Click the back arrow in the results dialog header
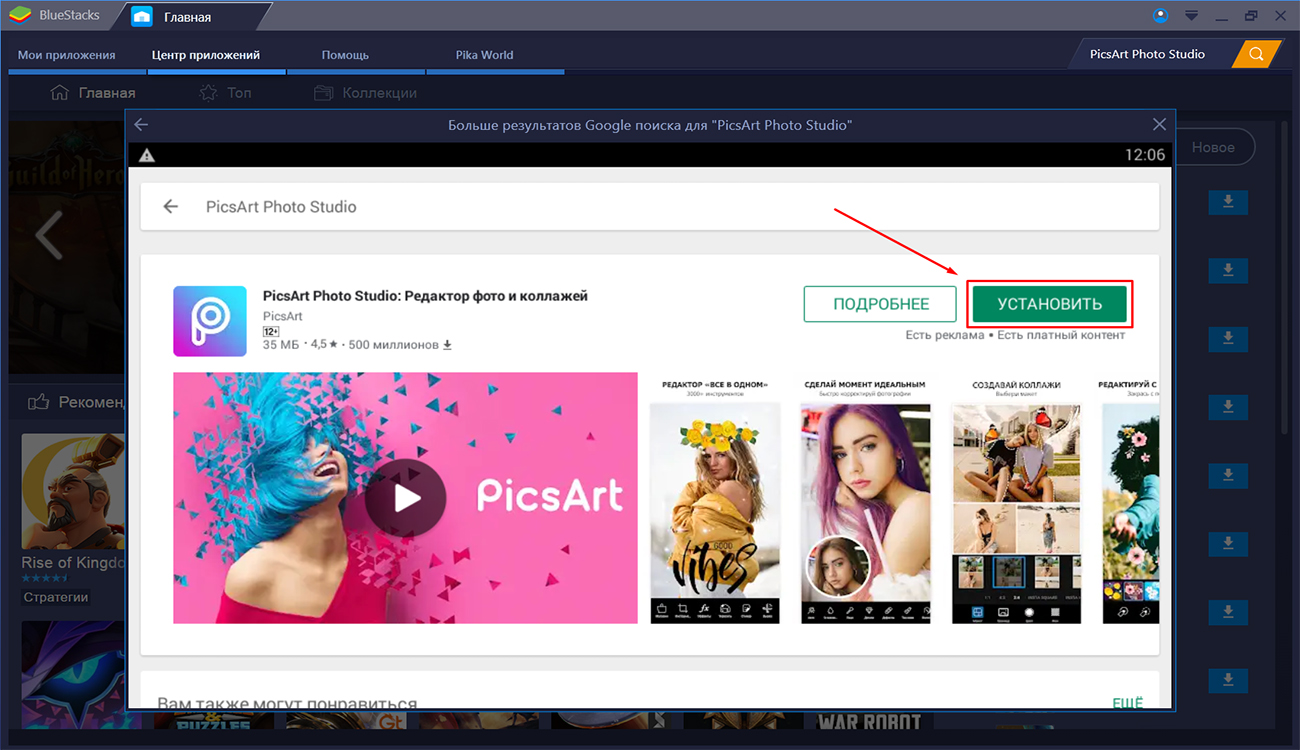 [141, 125]
